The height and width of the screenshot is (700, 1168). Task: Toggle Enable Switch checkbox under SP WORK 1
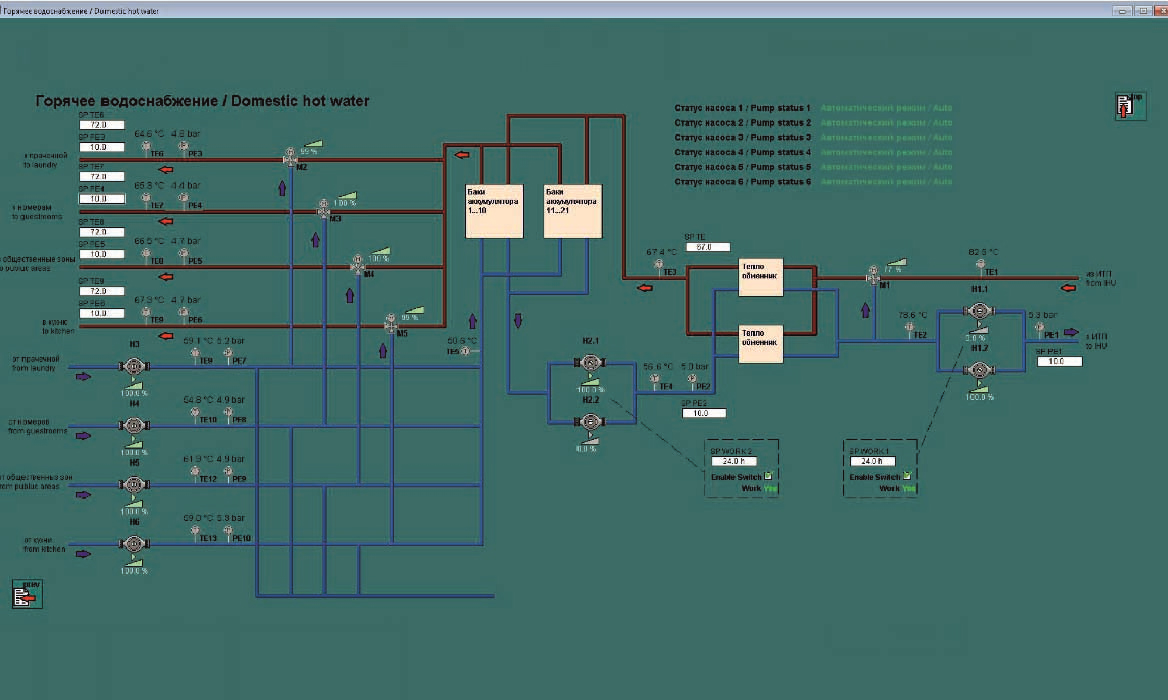point(907,476)
